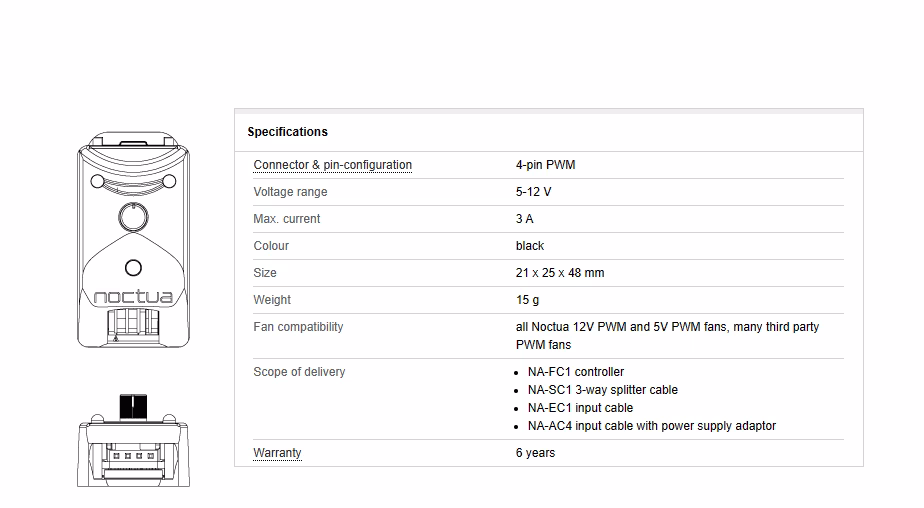Open the top-view NA-FC1 controller drawing

[133, 239]
